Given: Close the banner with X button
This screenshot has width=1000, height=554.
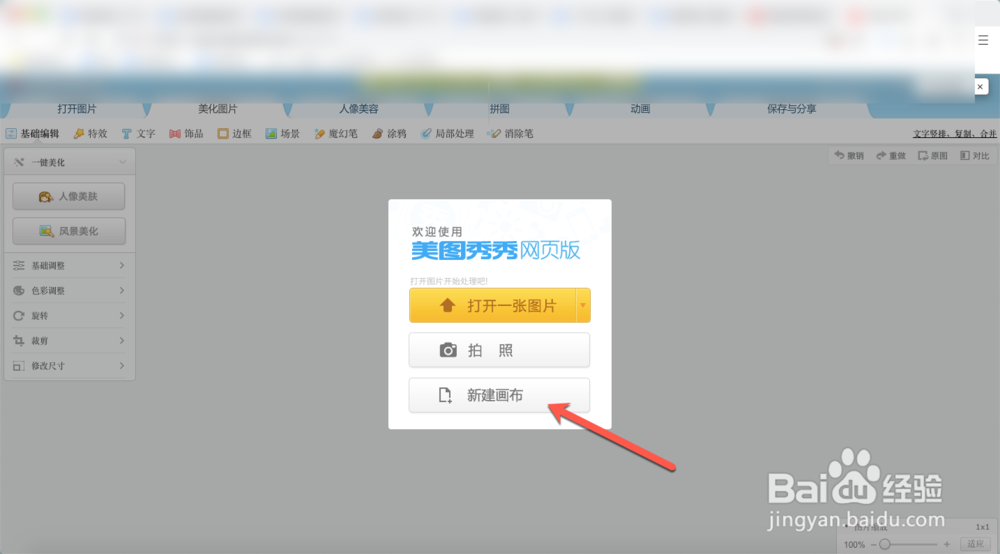Looking at the screenshot, I should [x=980, y=87].
